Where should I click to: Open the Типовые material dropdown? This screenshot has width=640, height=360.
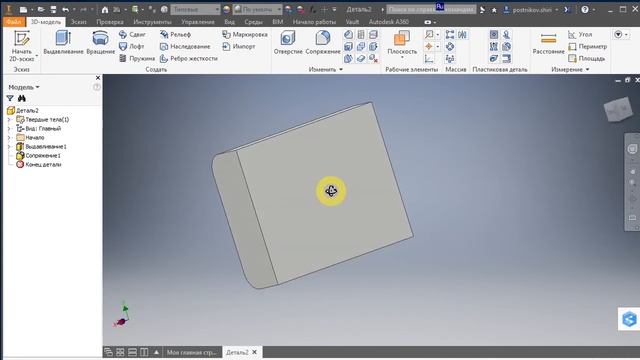click(x=195, y=9)
